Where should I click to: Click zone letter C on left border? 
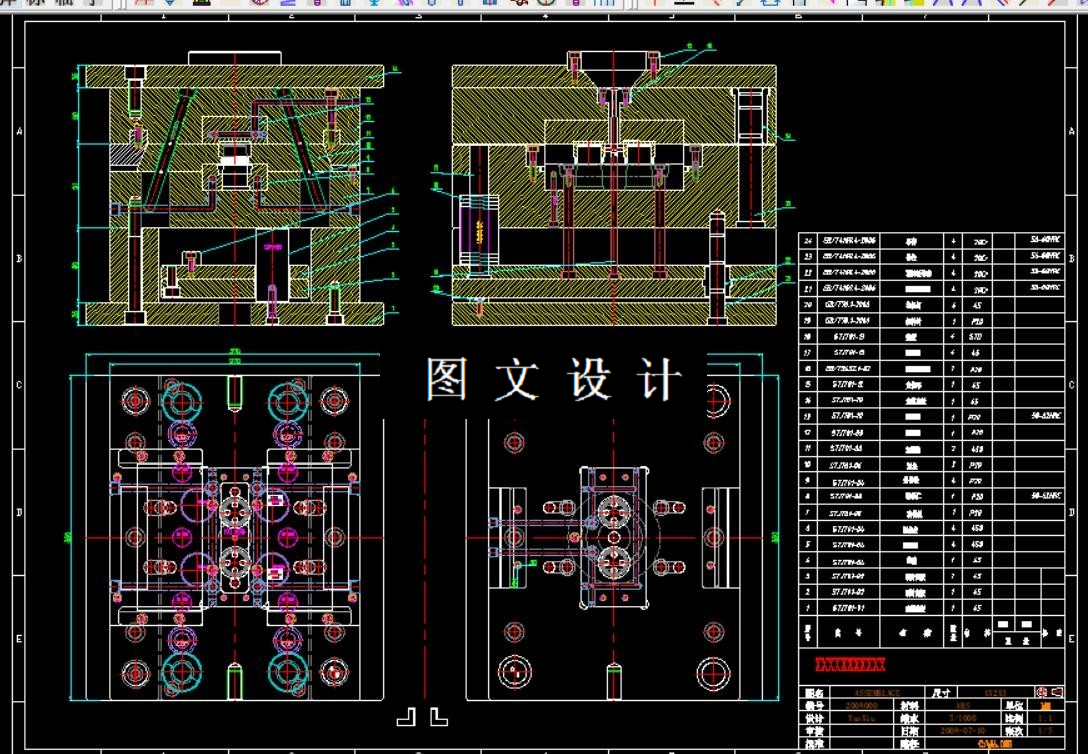pos(19,385)
